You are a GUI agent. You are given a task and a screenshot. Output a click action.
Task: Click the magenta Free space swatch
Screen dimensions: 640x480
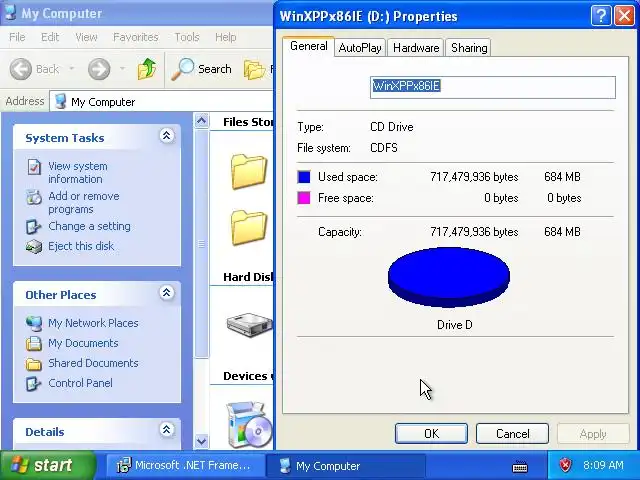pyautogui.click(x=304, y=198)
